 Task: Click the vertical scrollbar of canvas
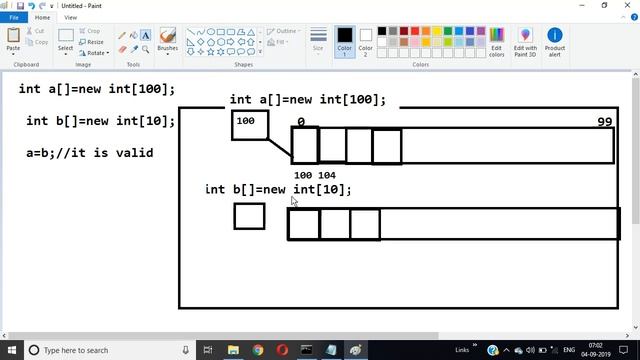tap(636, 150)
